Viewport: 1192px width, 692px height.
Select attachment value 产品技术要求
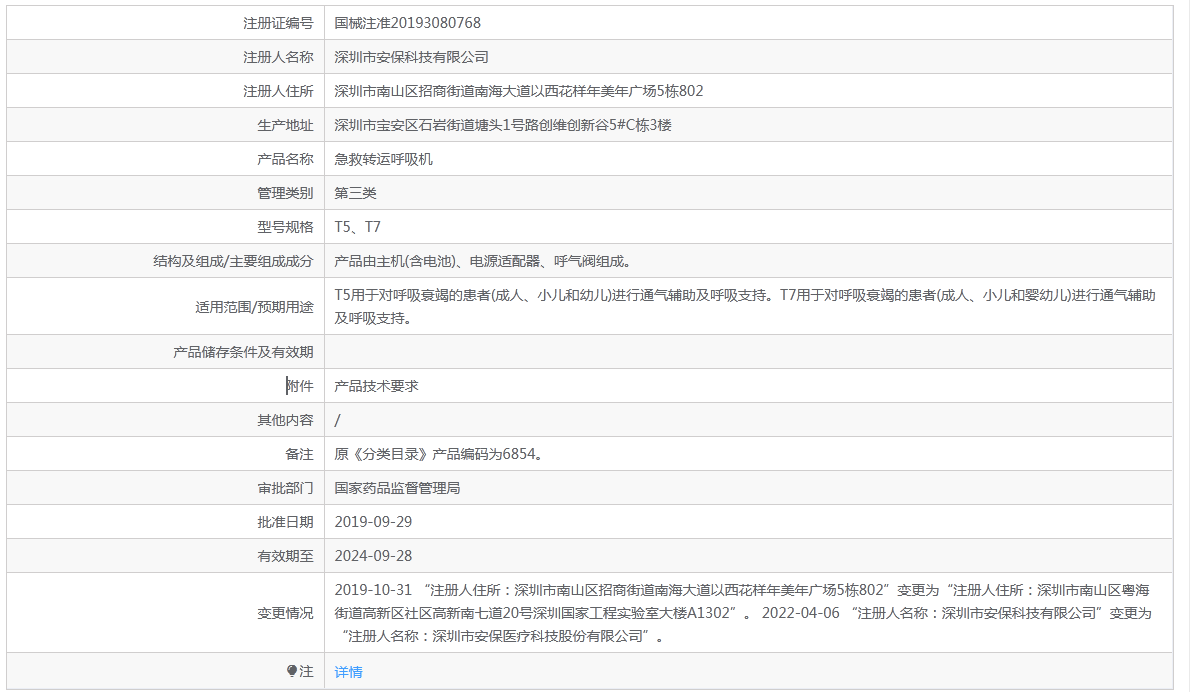pos(376,386)
